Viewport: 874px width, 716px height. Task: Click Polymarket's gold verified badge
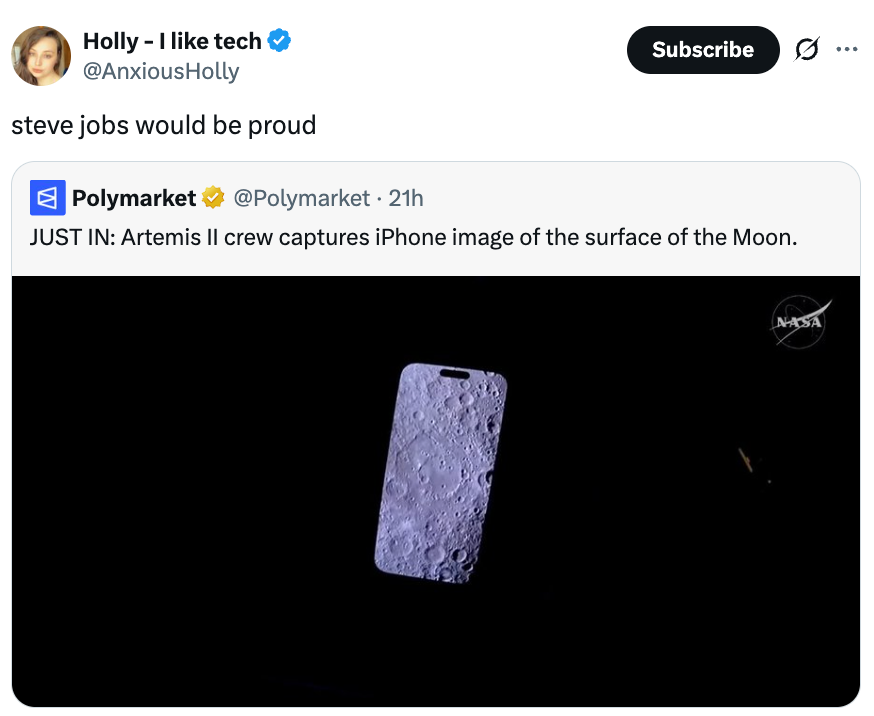point(214,198)
